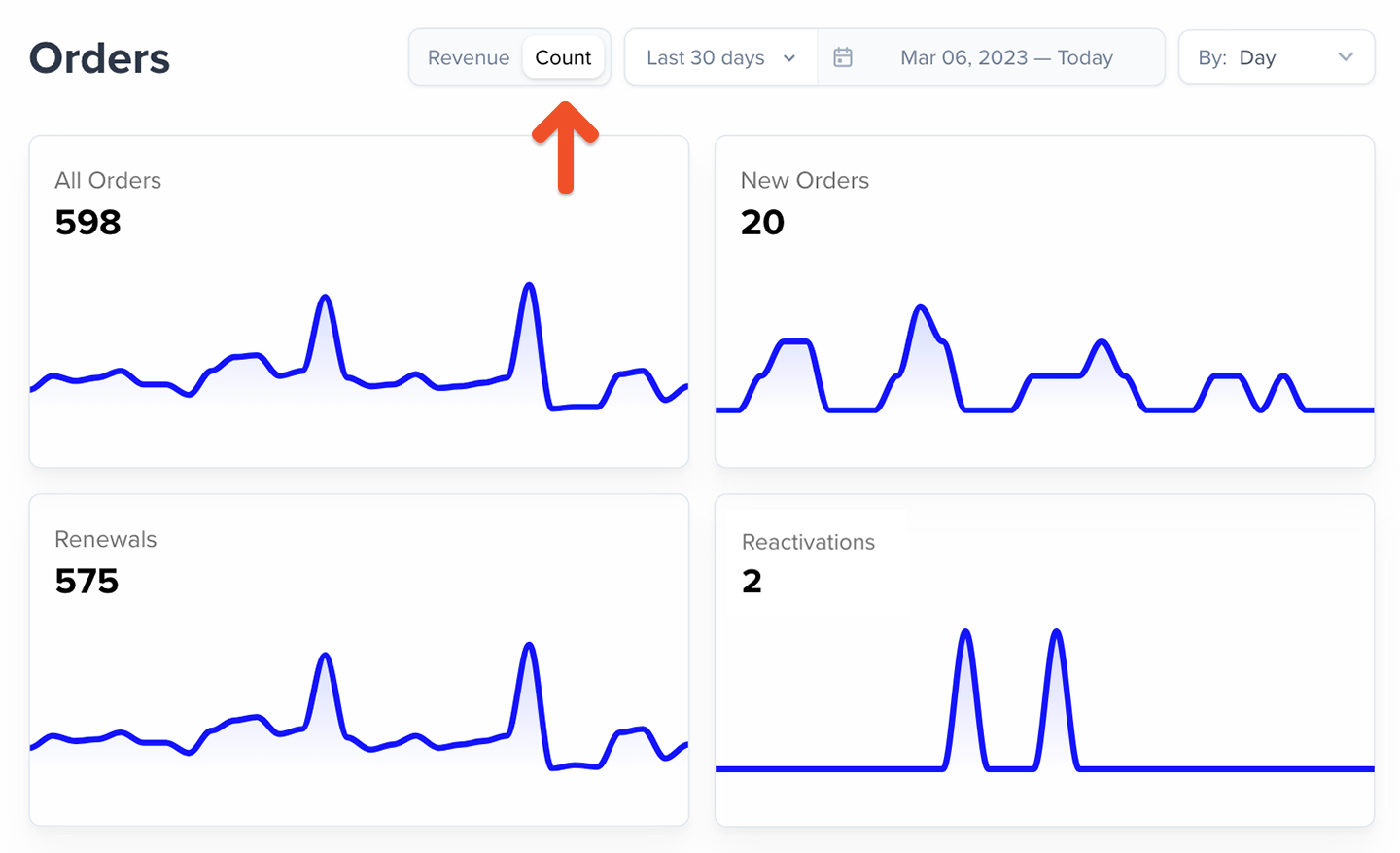Click first spike in Reactivations chart
This screenshot has height=853, width=1400.
pyautogui.click(x=965, y=634)
